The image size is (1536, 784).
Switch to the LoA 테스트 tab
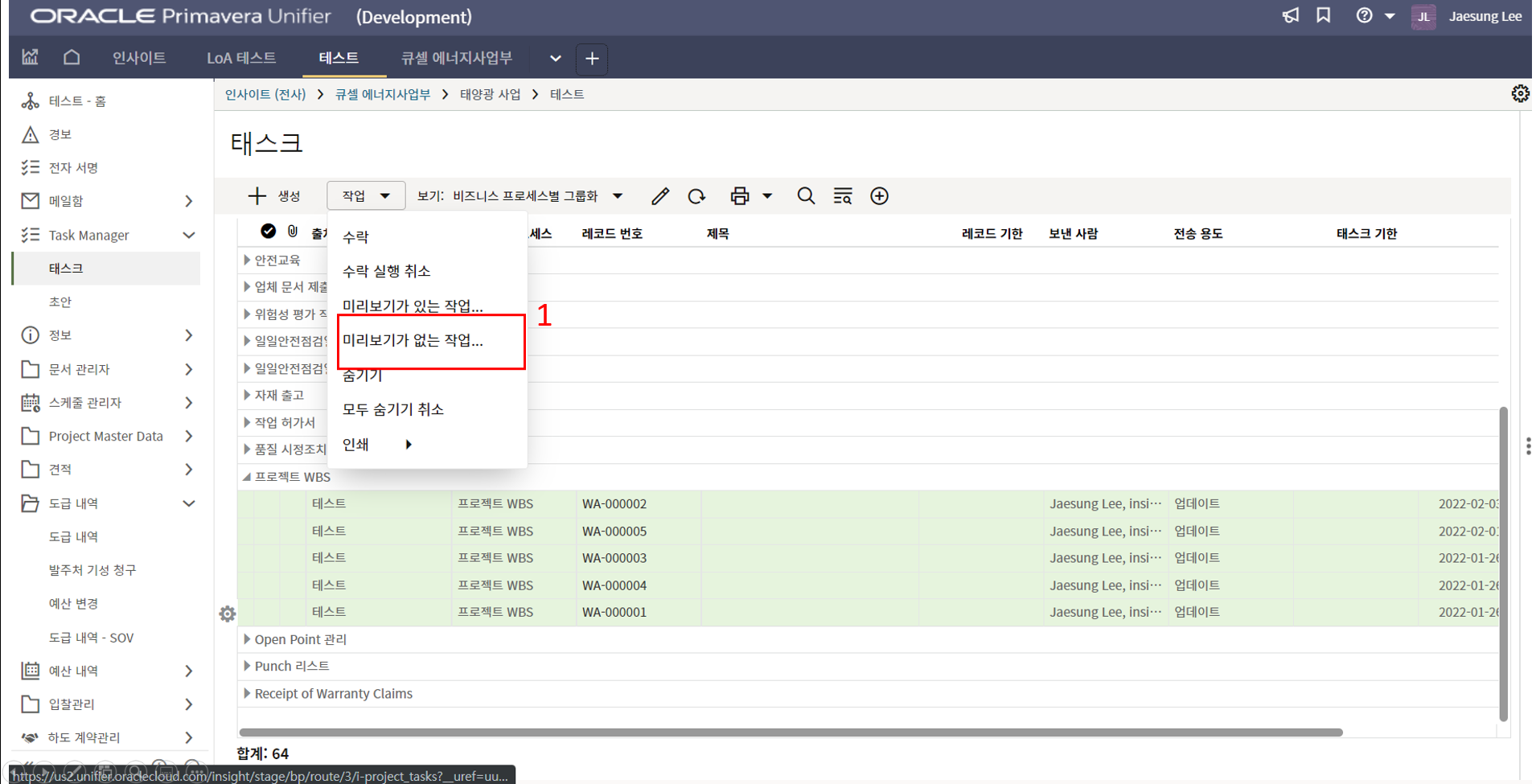coord(240,58)
